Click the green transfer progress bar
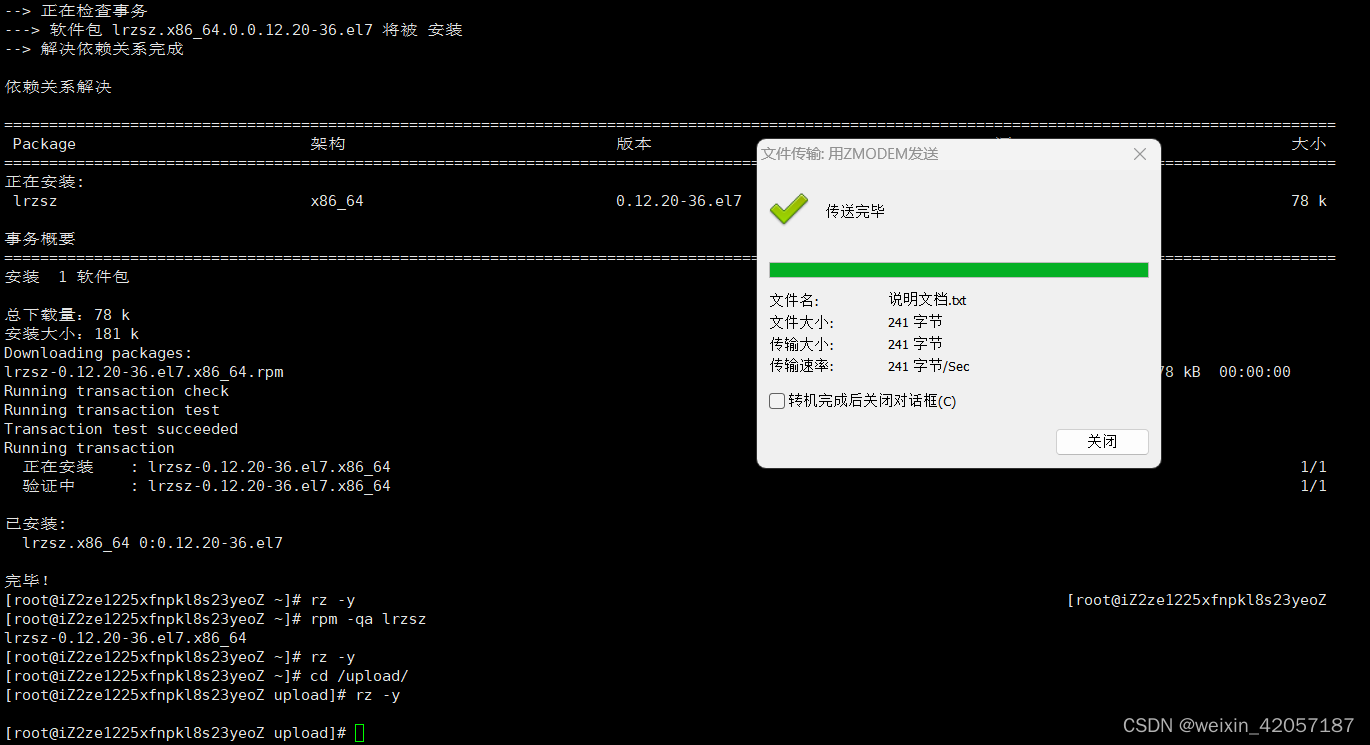This screenshot has height=745, width=1370. pos(958,269)
